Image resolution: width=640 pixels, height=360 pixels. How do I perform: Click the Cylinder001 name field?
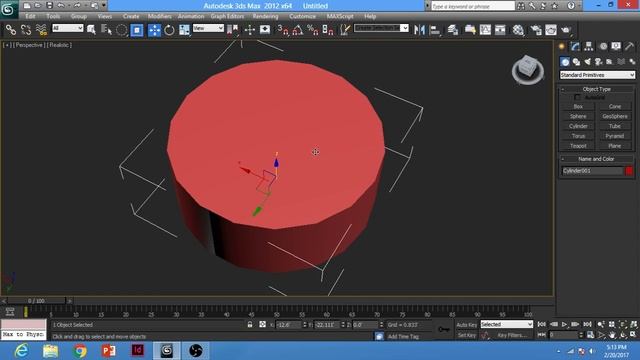[x=592, y=171]
